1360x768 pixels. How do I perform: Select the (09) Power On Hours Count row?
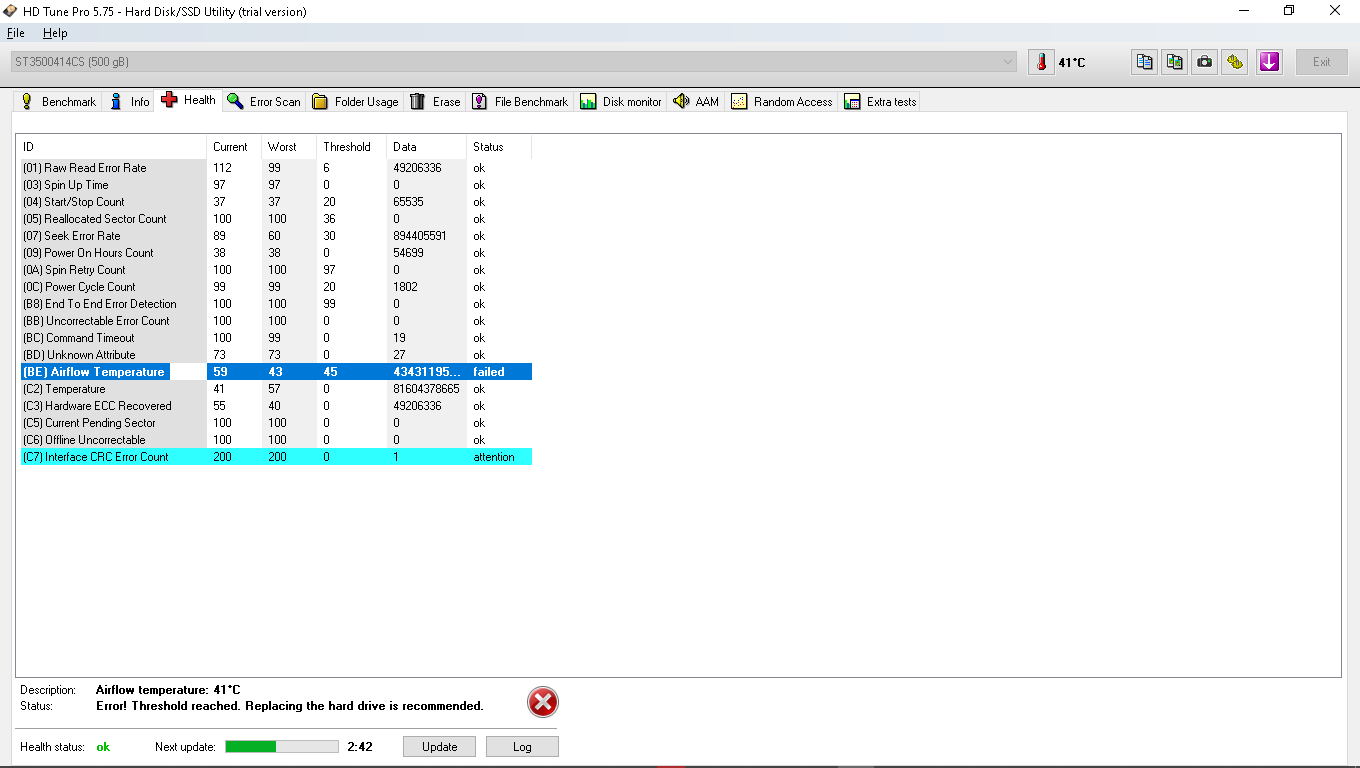[276, 253]
